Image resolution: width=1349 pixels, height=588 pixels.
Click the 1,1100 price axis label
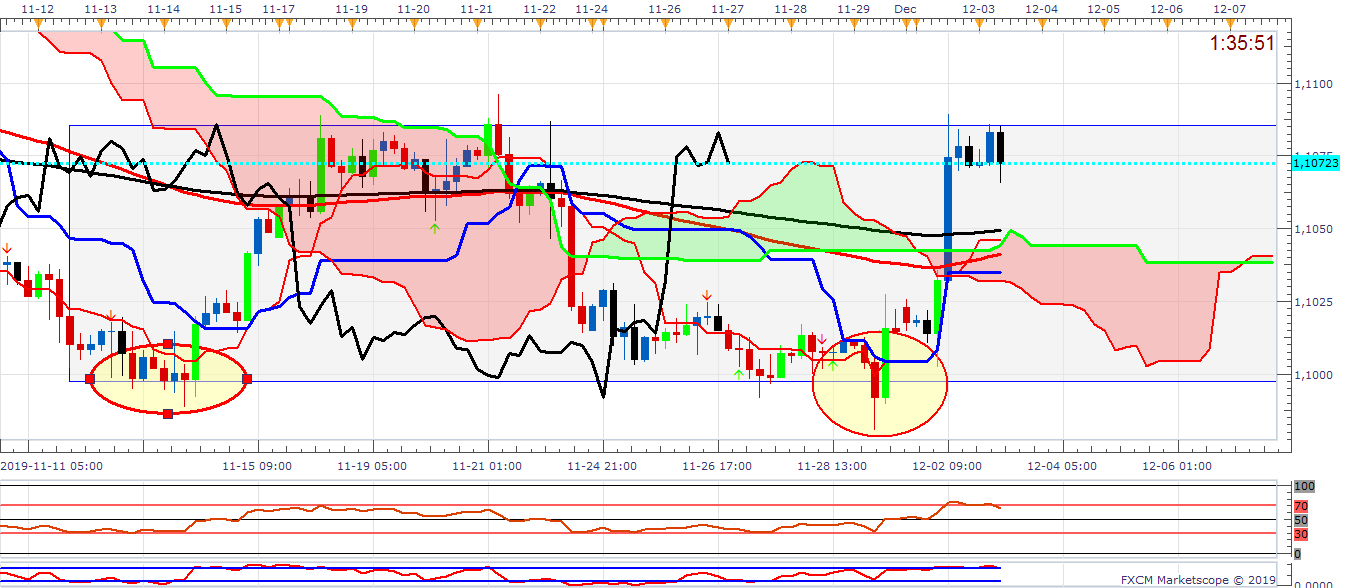pos(1312,84)
